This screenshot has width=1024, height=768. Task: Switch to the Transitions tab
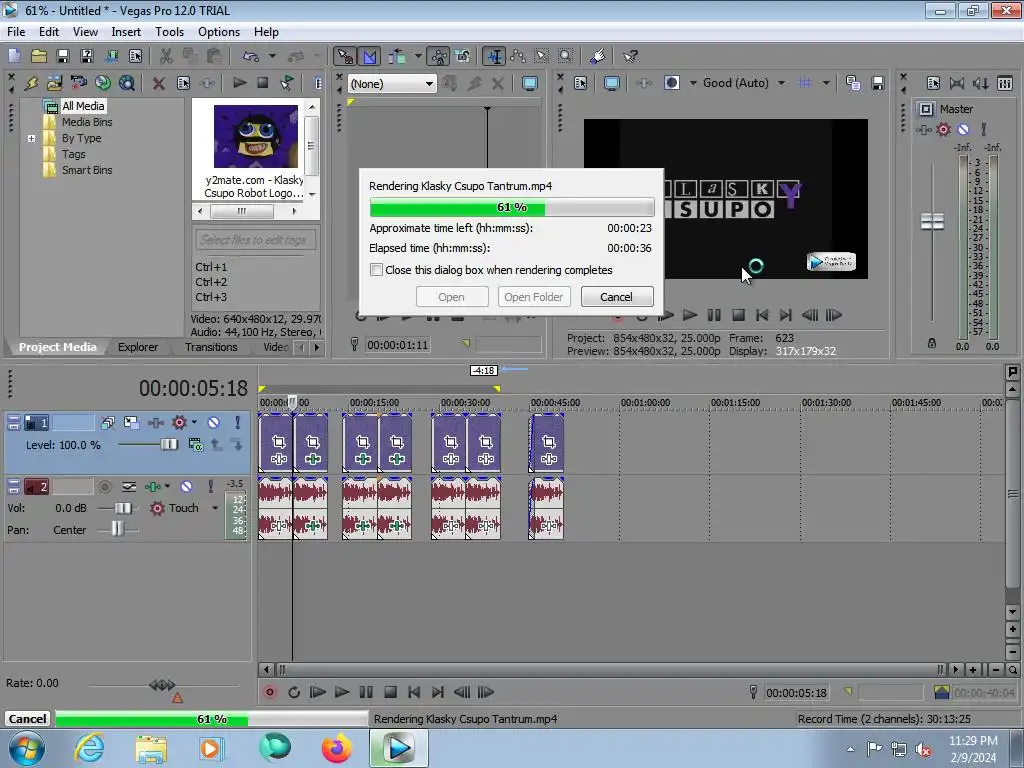click(x=211, y=347)
